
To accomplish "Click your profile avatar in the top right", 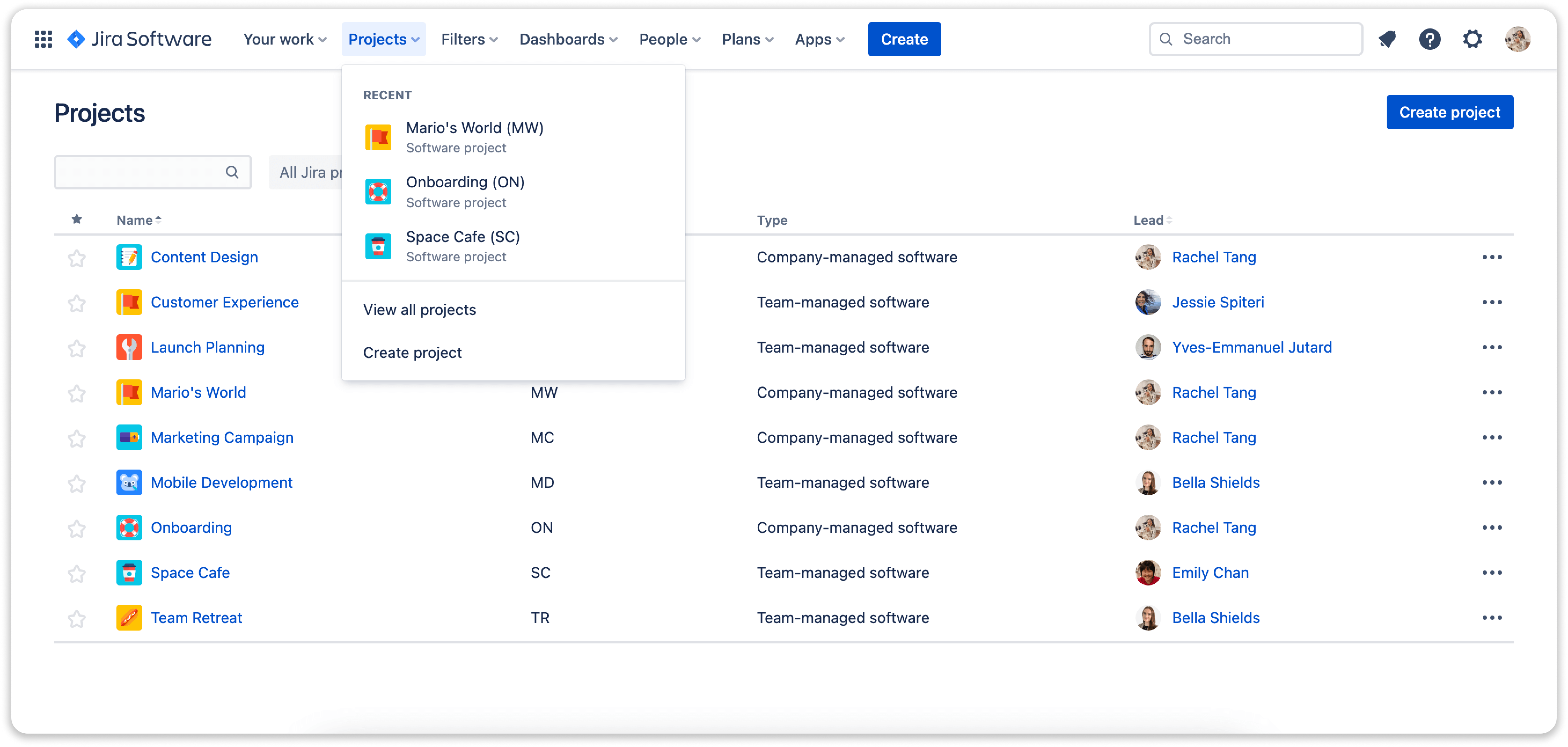I will point(1517,38).
